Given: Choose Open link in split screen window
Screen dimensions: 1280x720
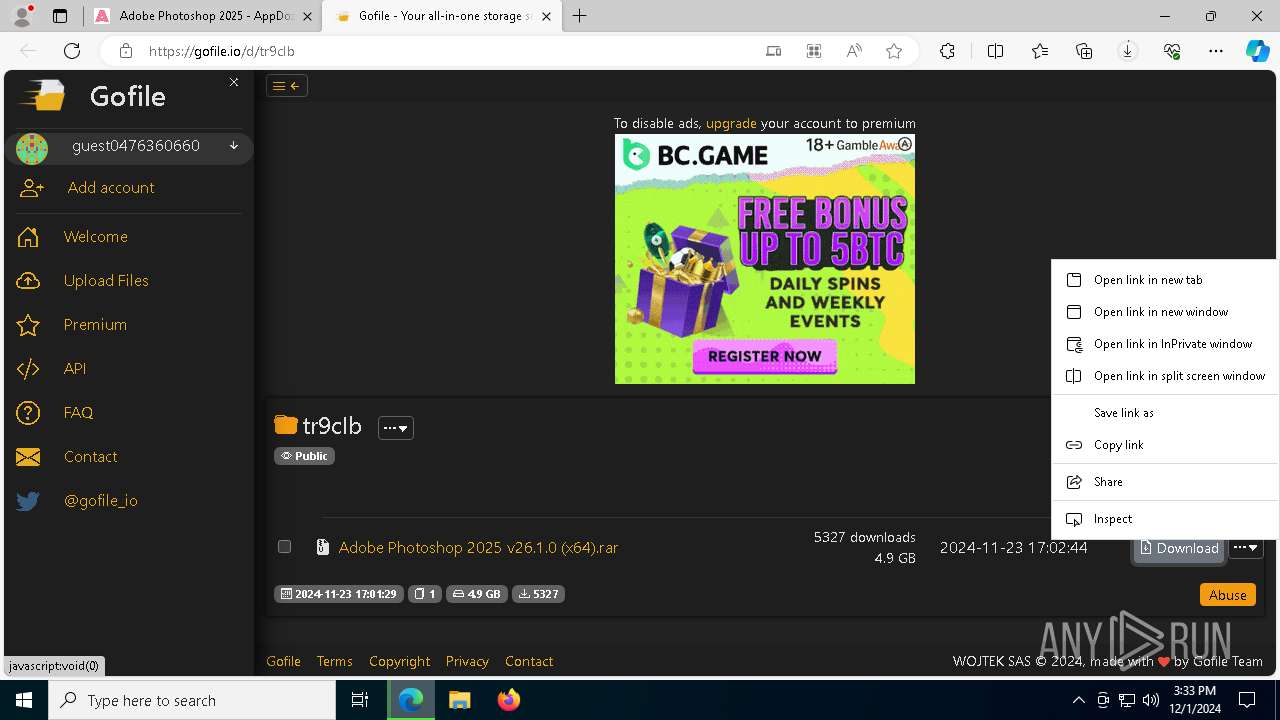Looking at the screenshot, I should coord(1164,376).
